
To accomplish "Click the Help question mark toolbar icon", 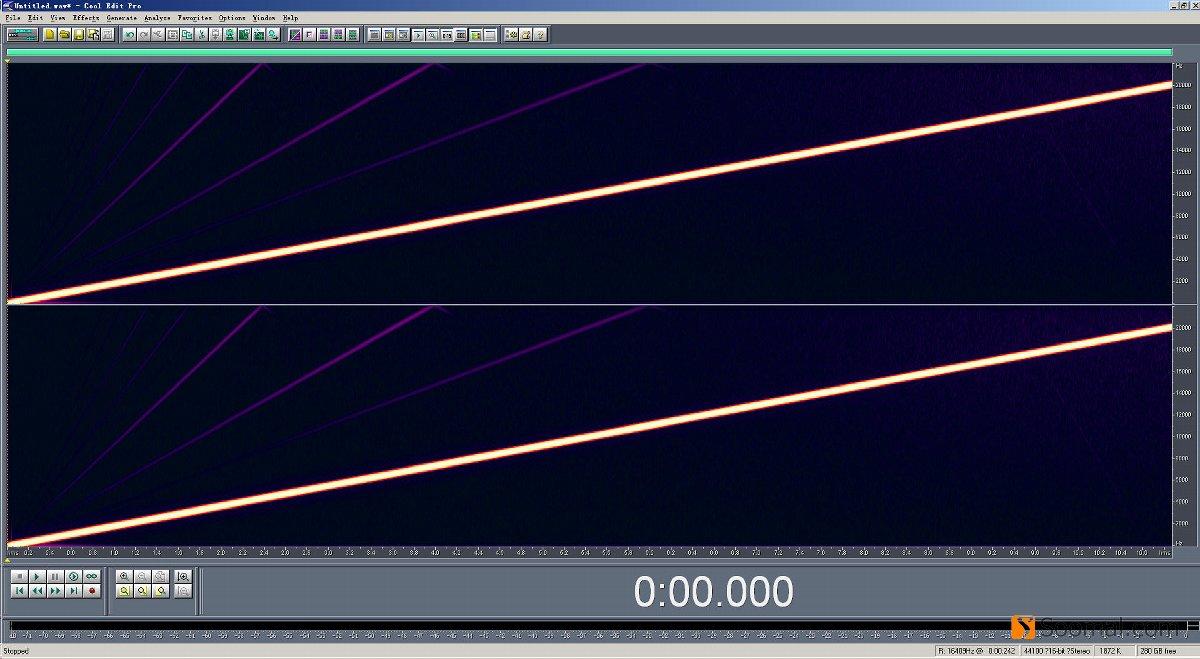I will [539, 34].
